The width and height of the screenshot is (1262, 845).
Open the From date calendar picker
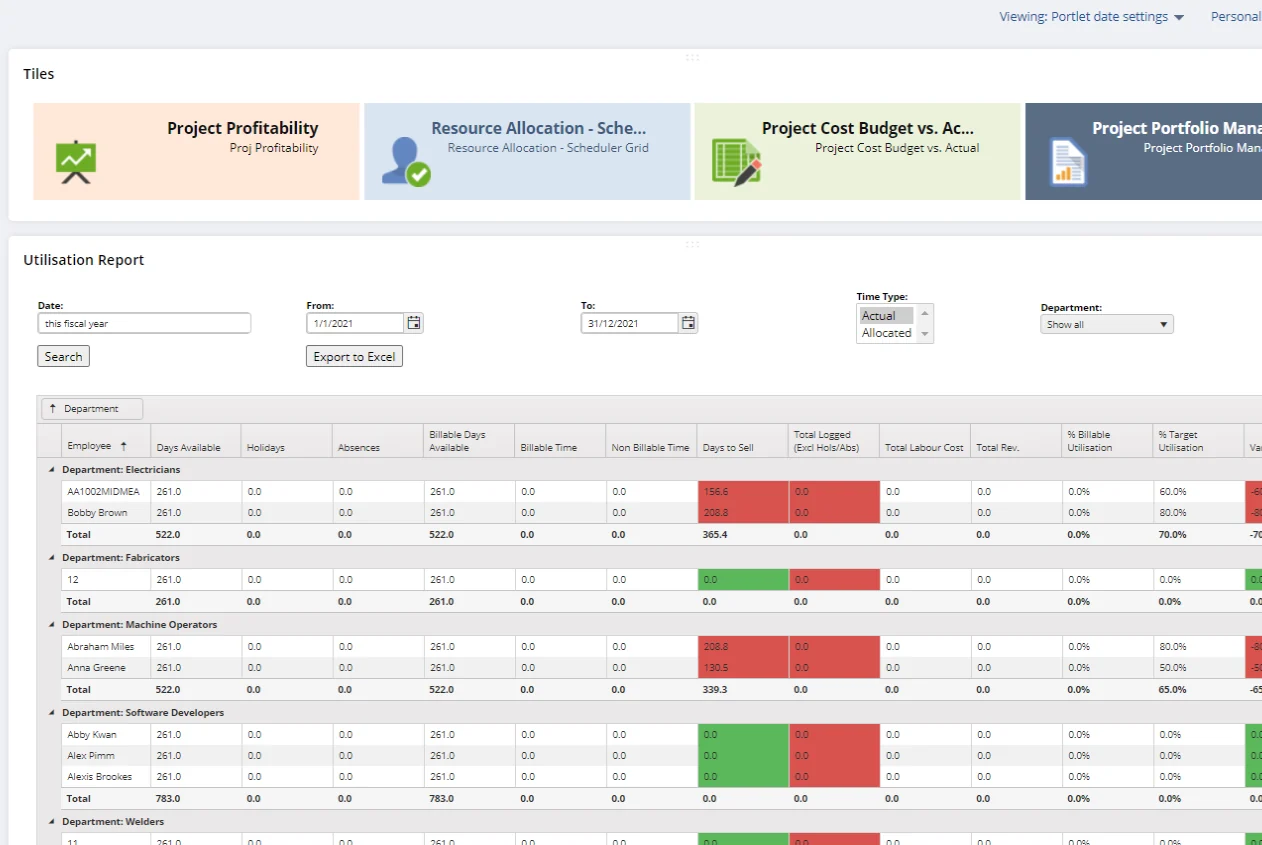point(414,323)
